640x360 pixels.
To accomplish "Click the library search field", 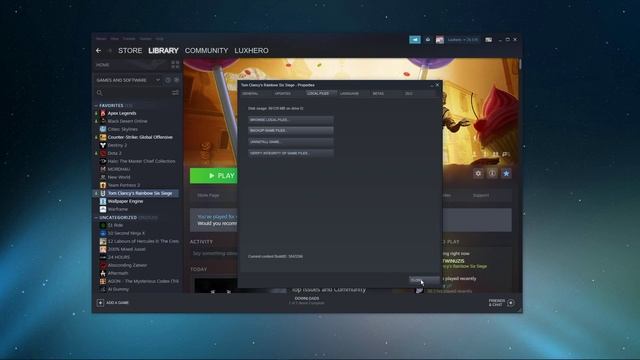I will point(133,93).
